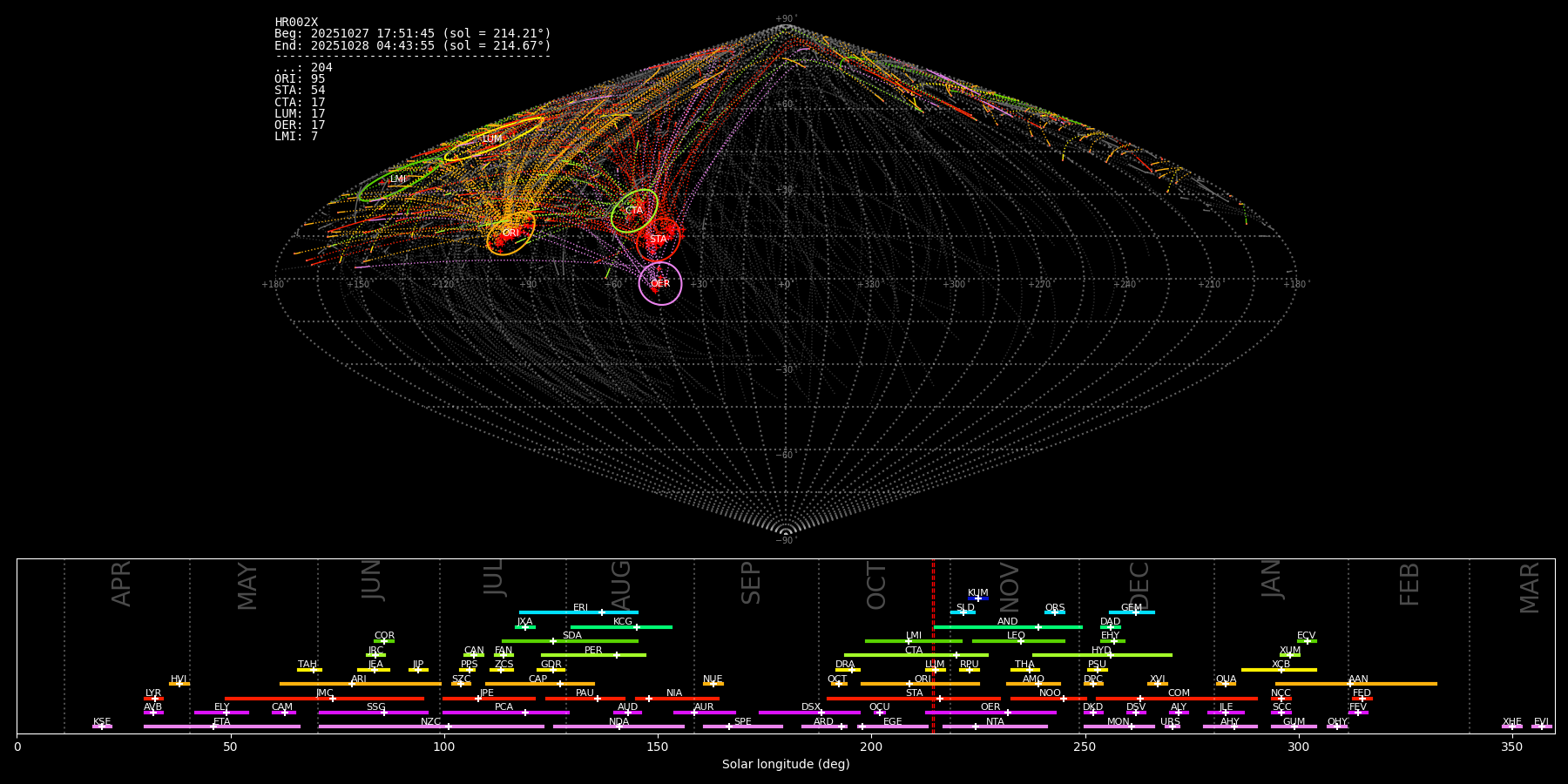Click the STA red bar in timeline

tap(914, 698)
